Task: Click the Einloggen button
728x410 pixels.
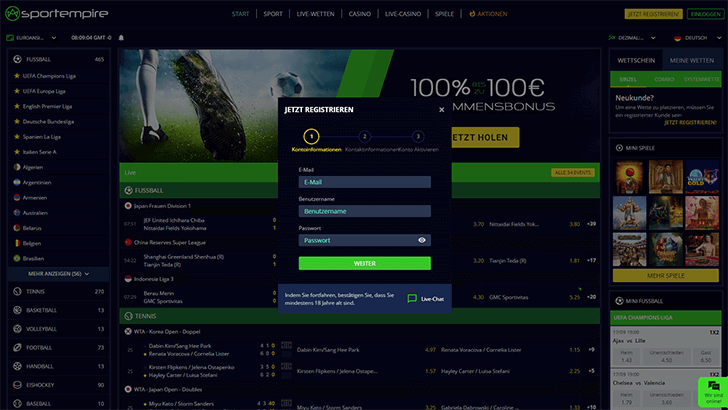Action: tap(705, 14)
